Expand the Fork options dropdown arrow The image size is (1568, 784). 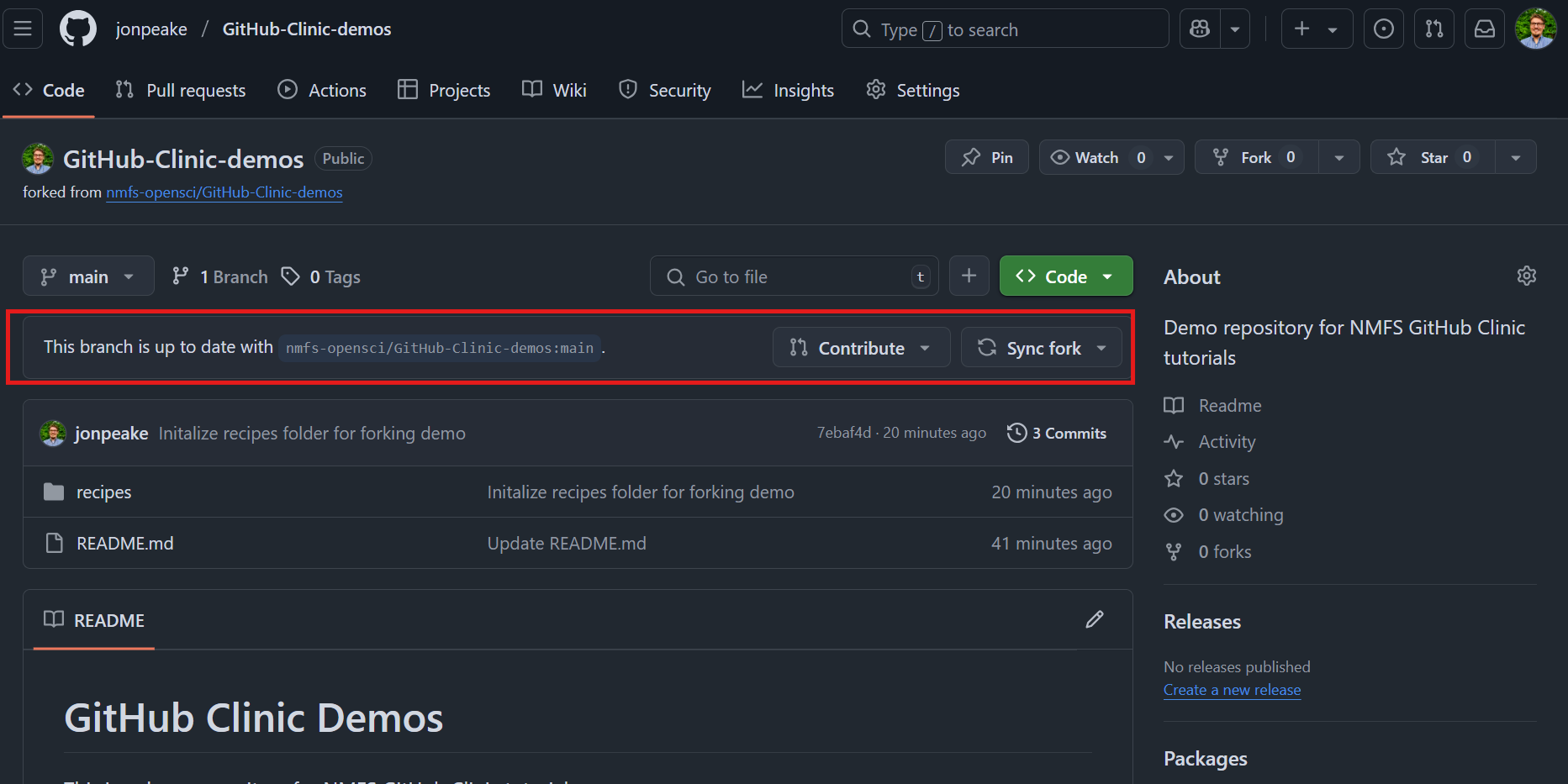[x=1339, y=157]
